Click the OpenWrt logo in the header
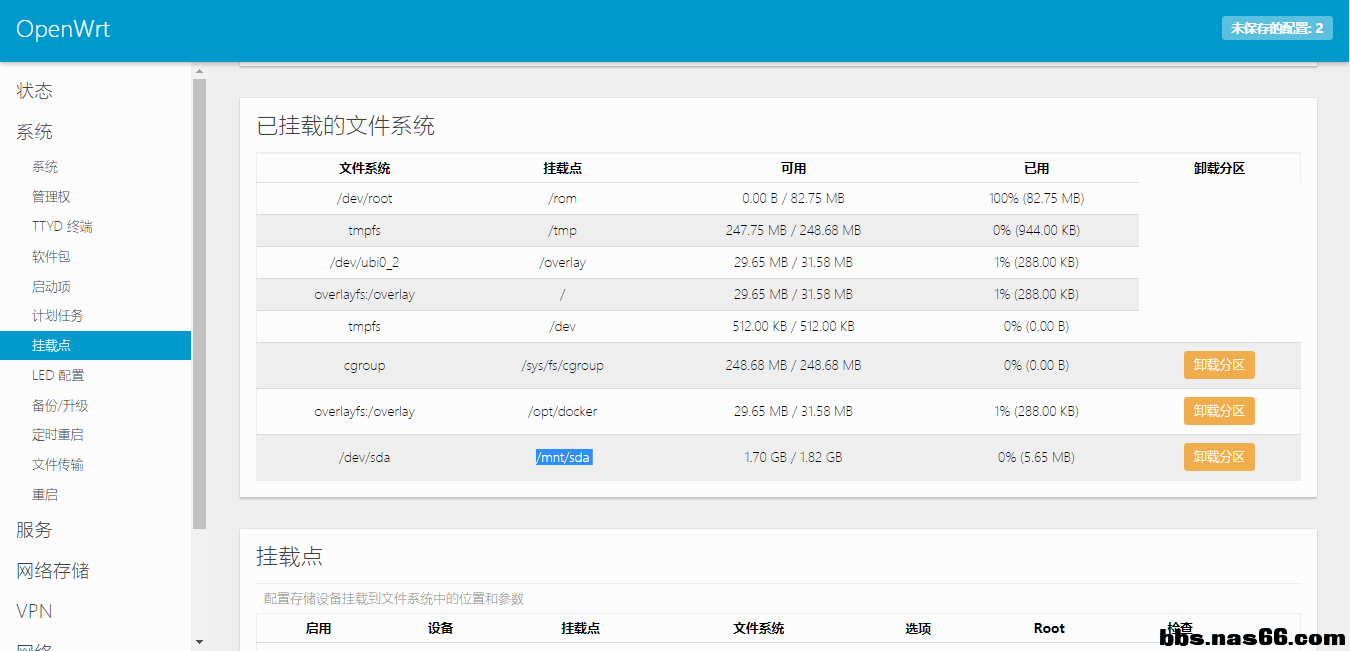 [63, 29]
